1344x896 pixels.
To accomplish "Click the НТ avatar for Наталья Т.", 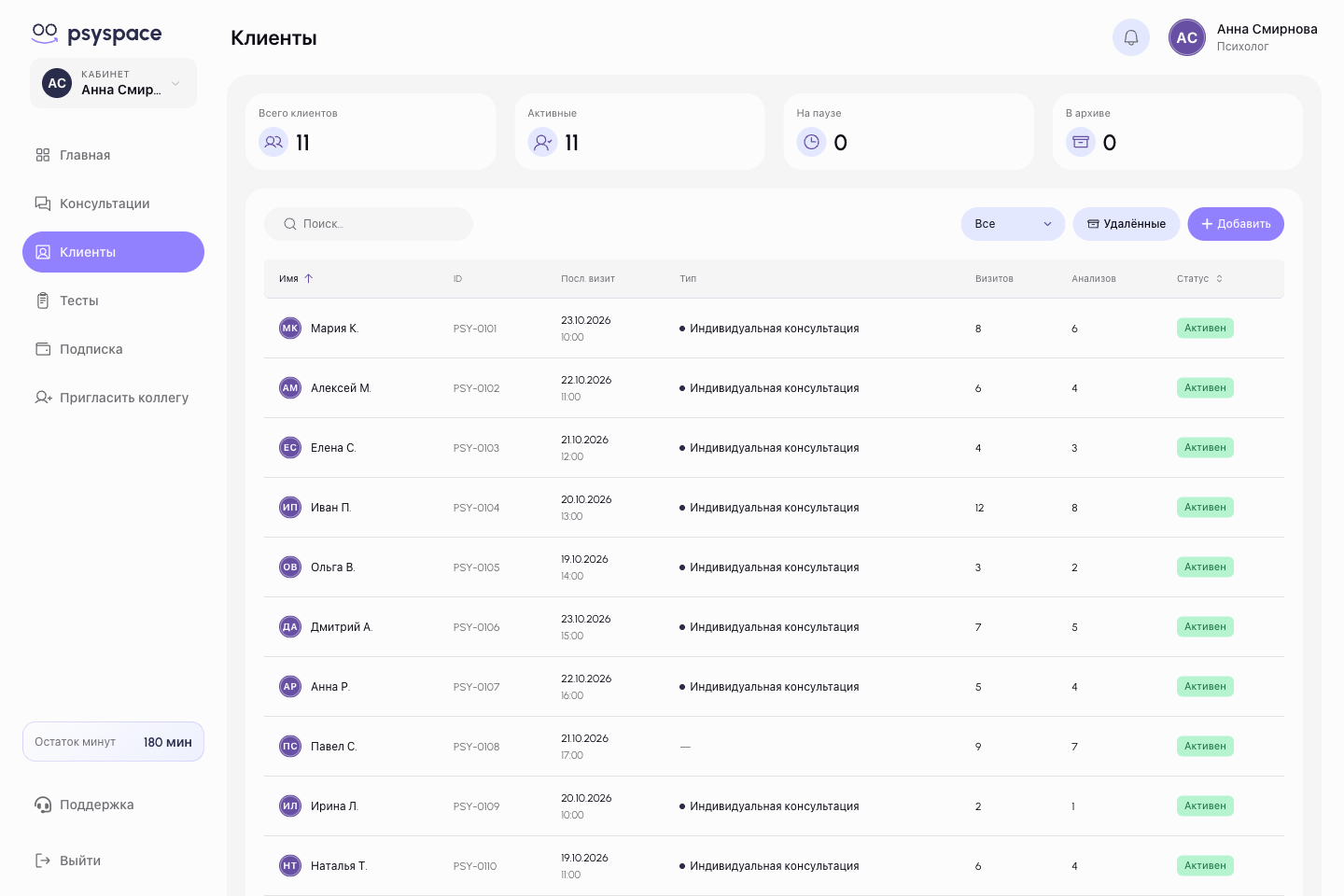I will pyautogui.click(x=290, y=866).
